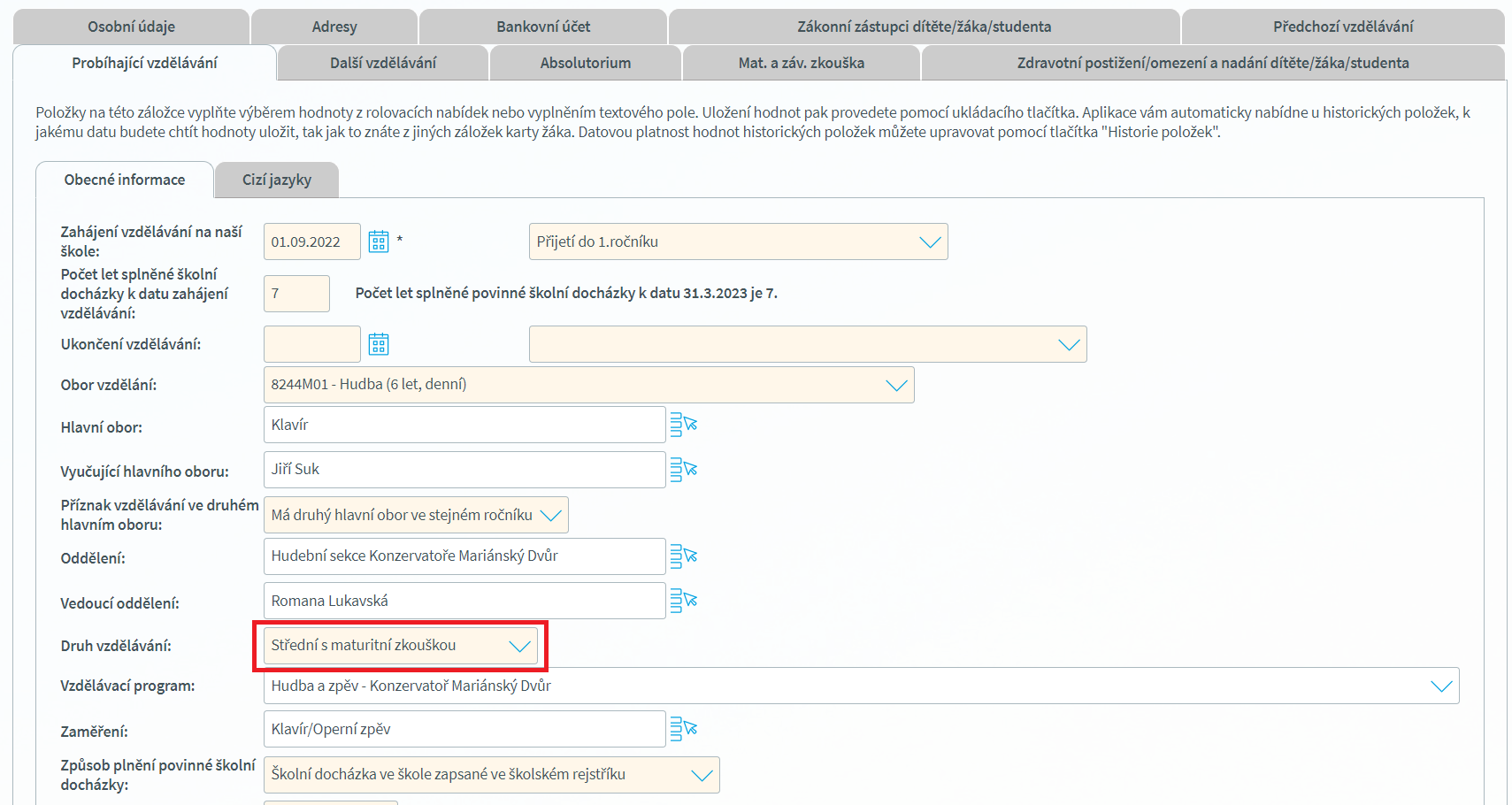
Task: Click the 'Zaměření:' label
Action: pos(94,732)
